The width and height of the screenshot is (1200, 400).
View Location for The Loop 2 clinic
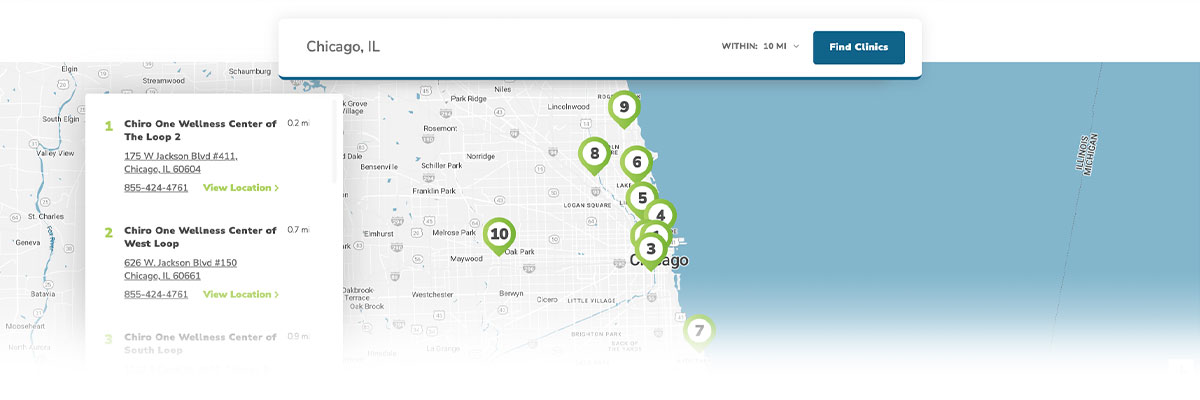(241, 188)
